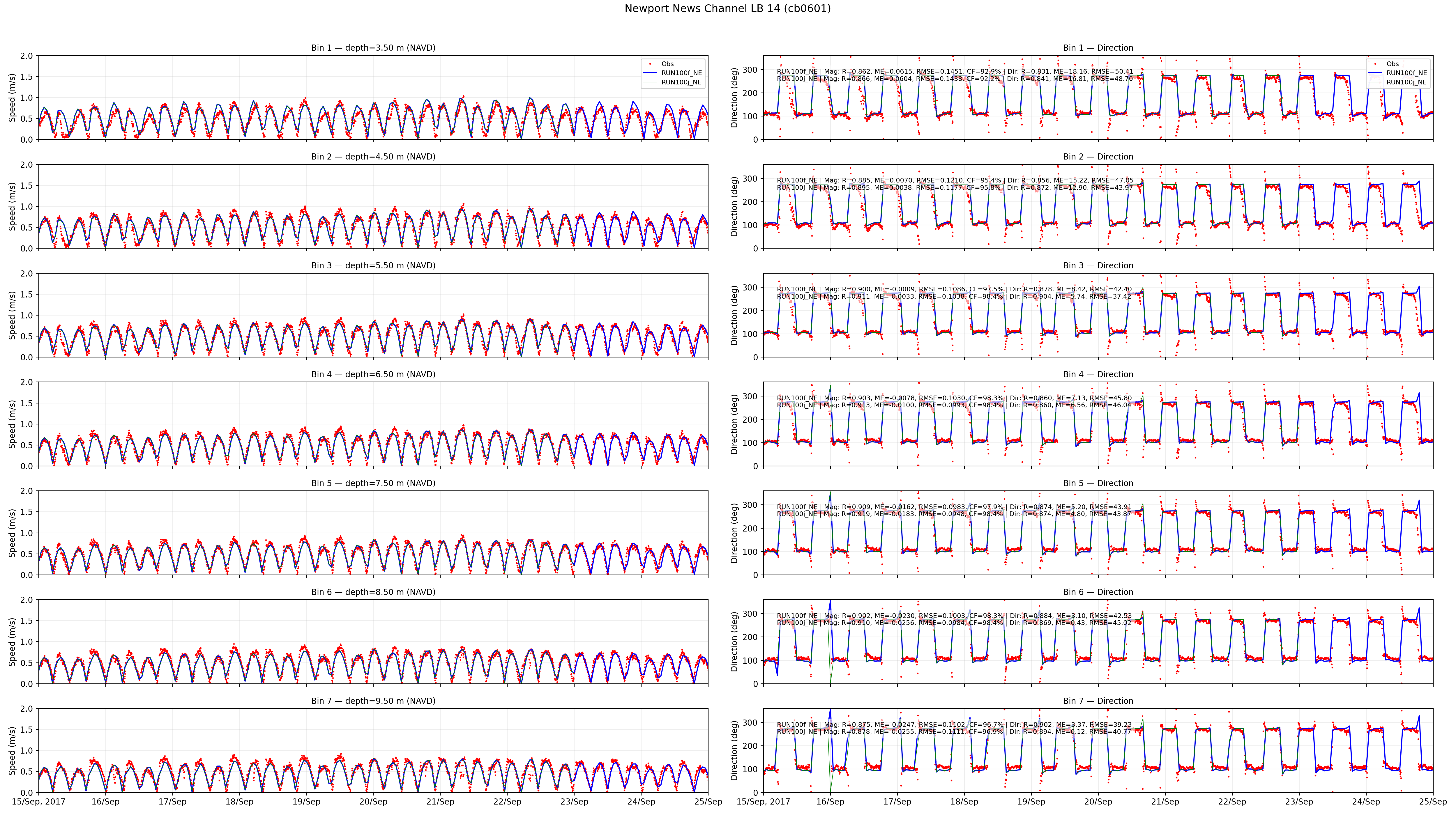Viewport: 1456px width, 815px height.
Task: Click the 'Speed (m/s)' axis label of Bin 7
Action: [x=12, y=751]
